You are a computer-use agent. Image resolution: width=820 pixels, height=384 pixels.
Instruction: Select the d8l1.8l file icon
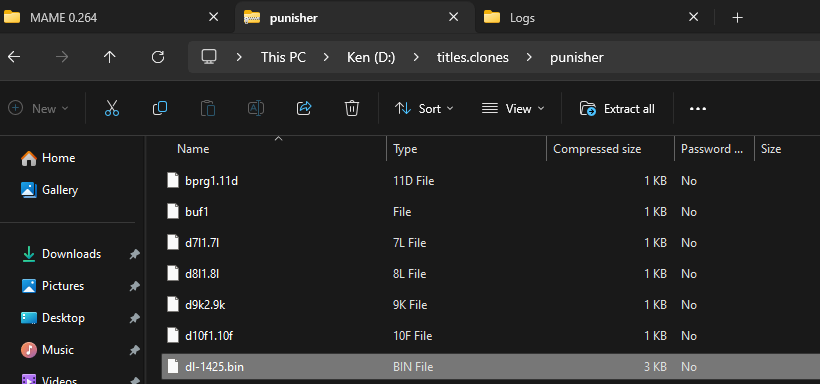173,274
